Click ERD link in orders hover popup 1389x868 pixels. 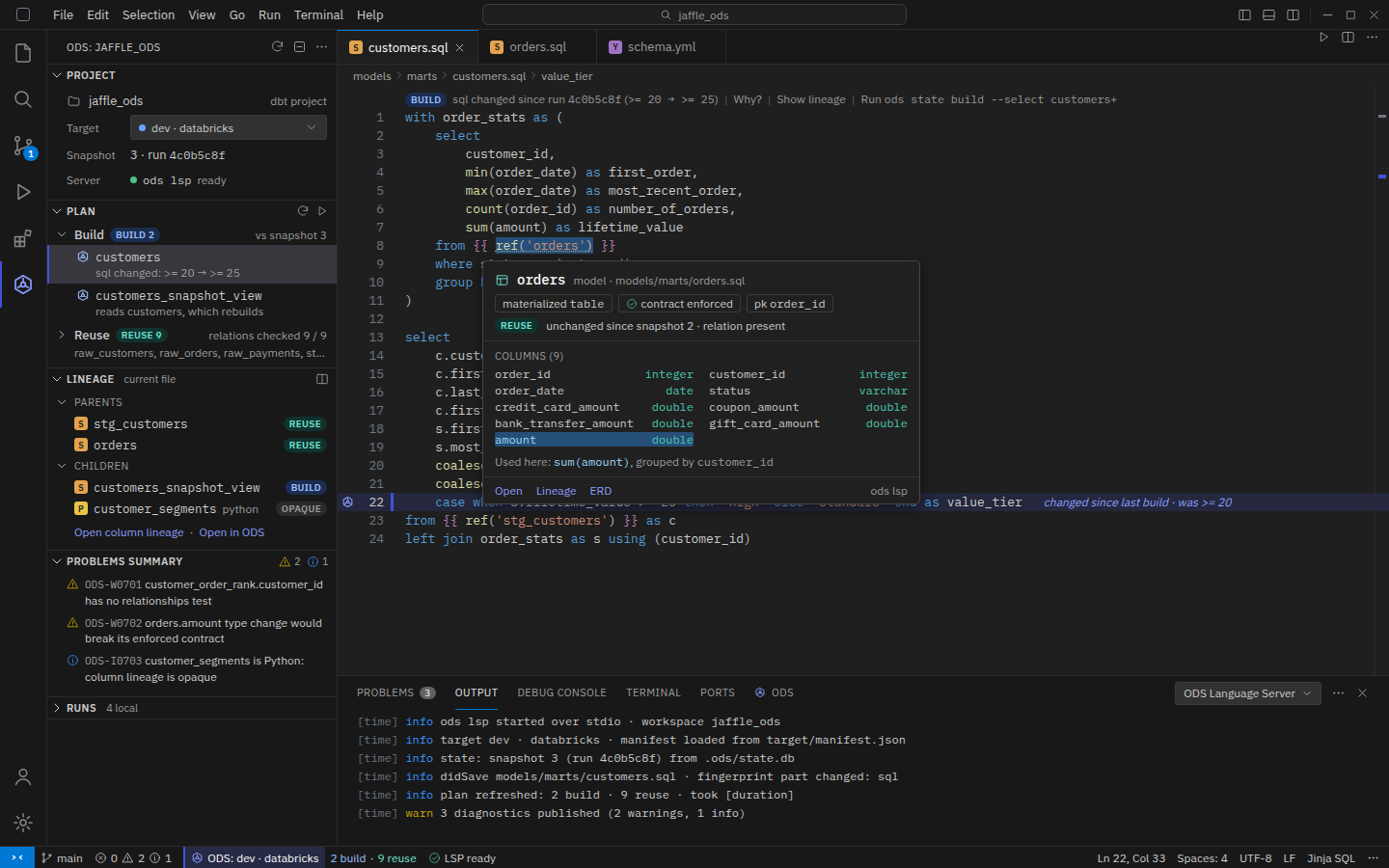[601, 491]
